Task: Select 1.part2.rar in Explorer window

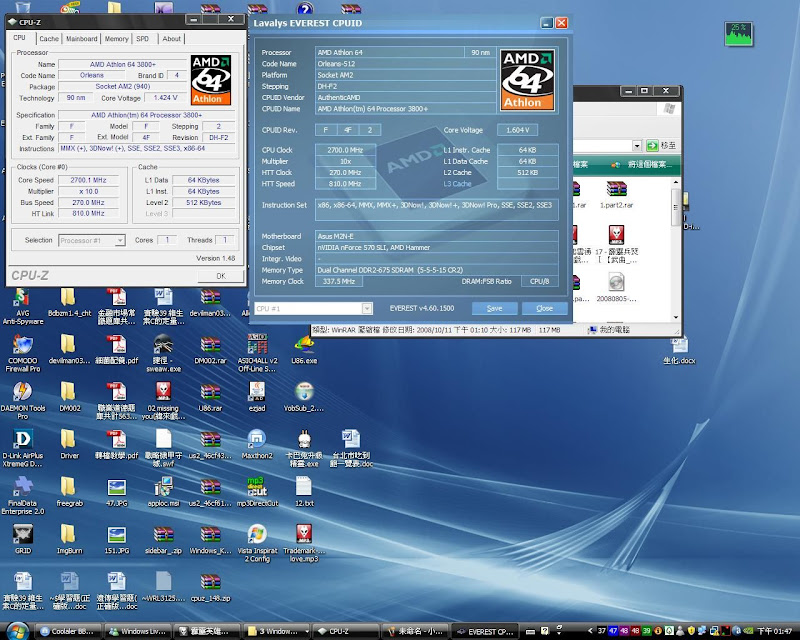Action: (x=616, y=195)
